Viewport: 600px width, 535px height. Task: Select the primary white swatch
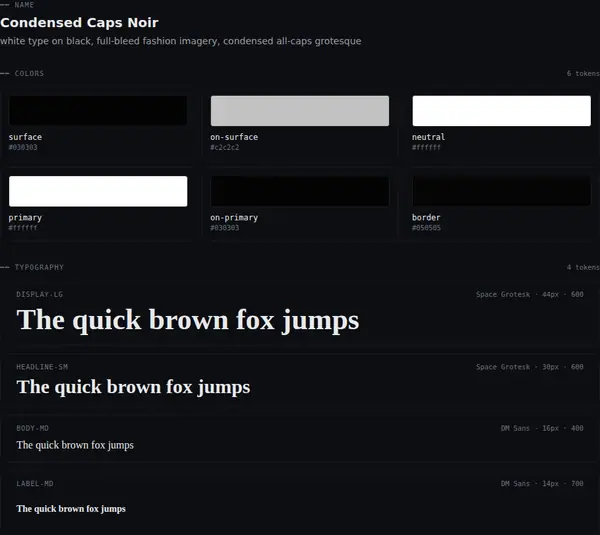pyautogui.click(x=98, y=191)
